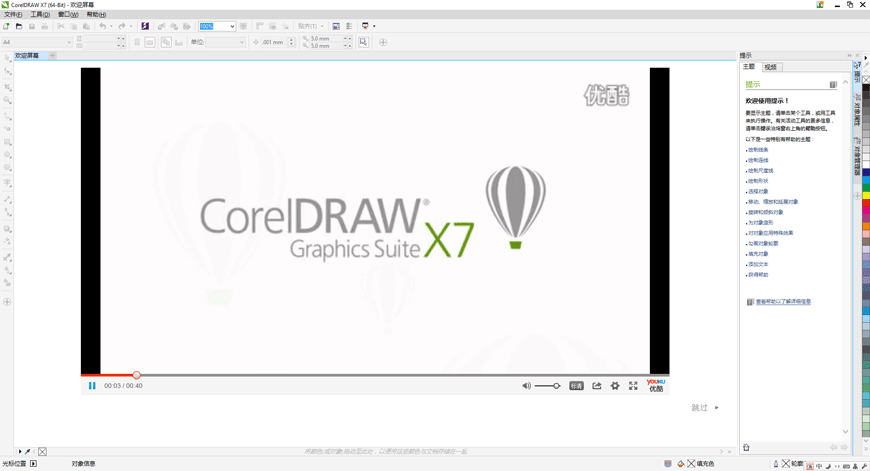Image resolution: width=870 pixels, height=471 pixels.
Task: Click the video quality 标清 button
Action: click(576, 386)
